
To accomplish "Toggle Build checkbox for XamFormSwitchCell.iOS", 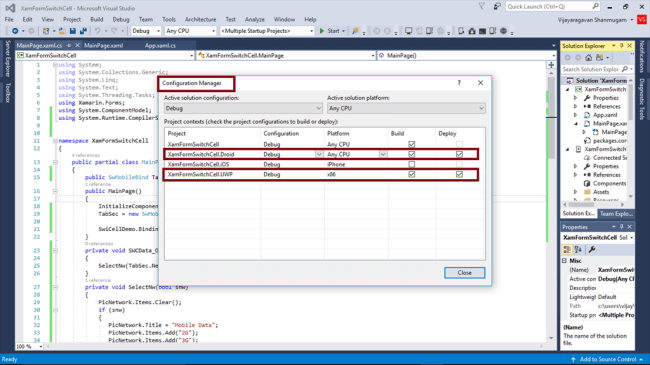I will pyautogui.click(x=412, y=164).
